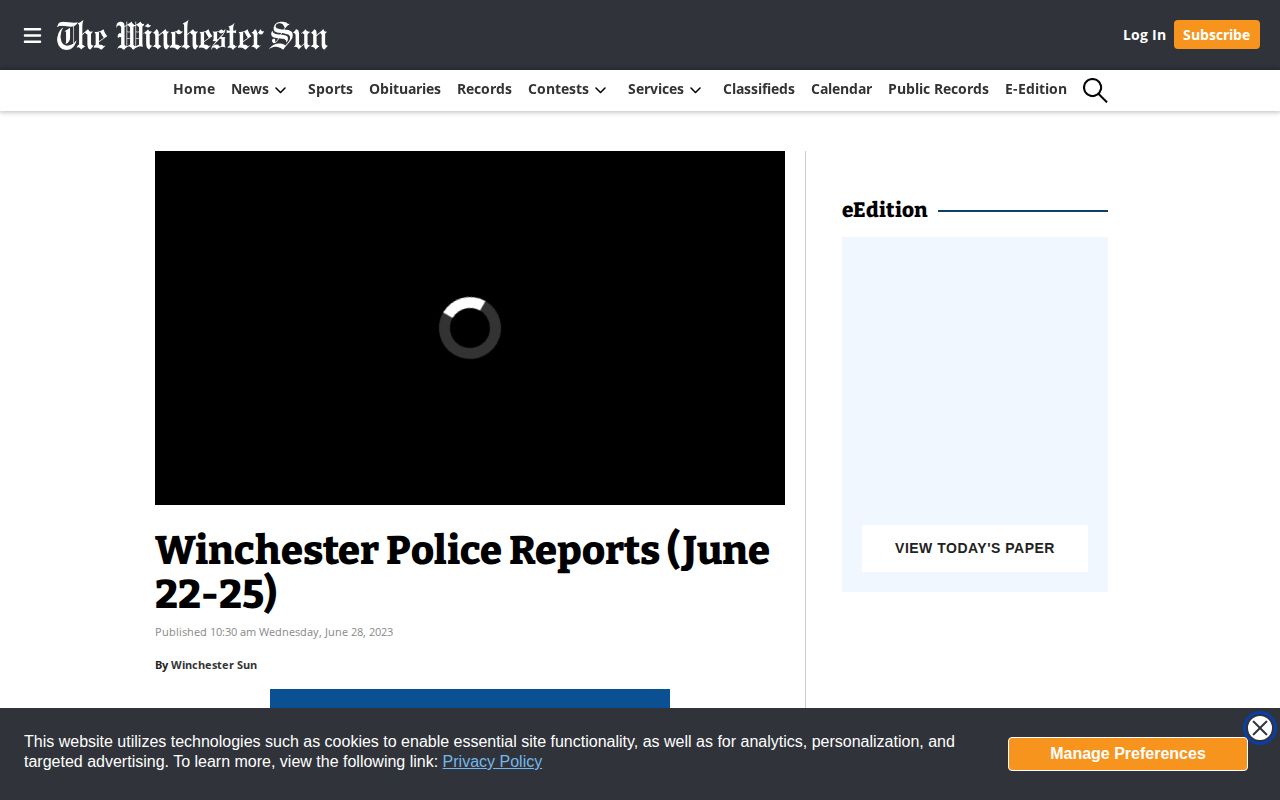
Task: Open the hamburger menu icon
Action: [x=32, y=36]
